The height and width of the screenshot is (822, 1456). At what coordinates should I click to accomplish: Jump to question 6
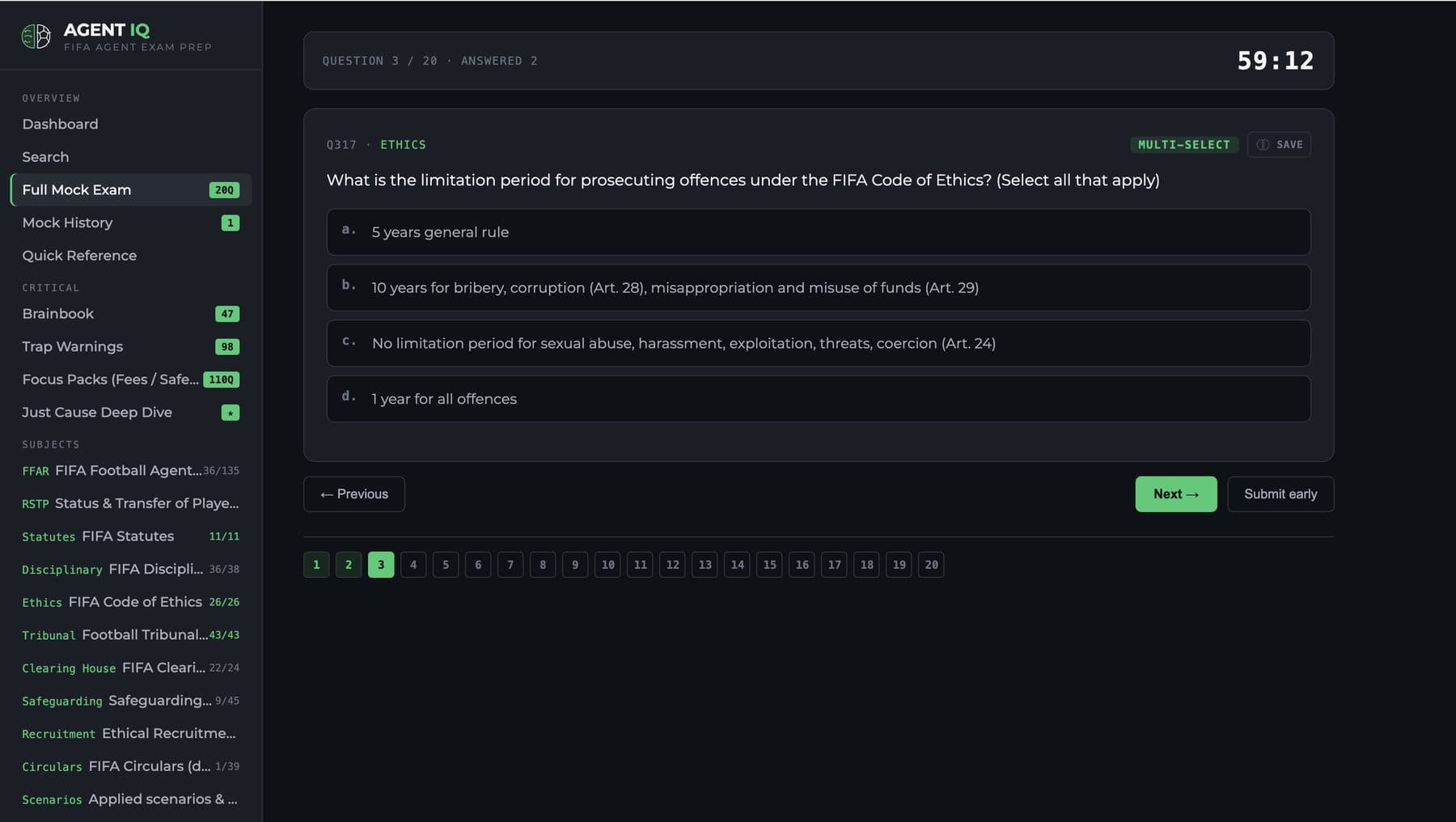click(478, 565)
